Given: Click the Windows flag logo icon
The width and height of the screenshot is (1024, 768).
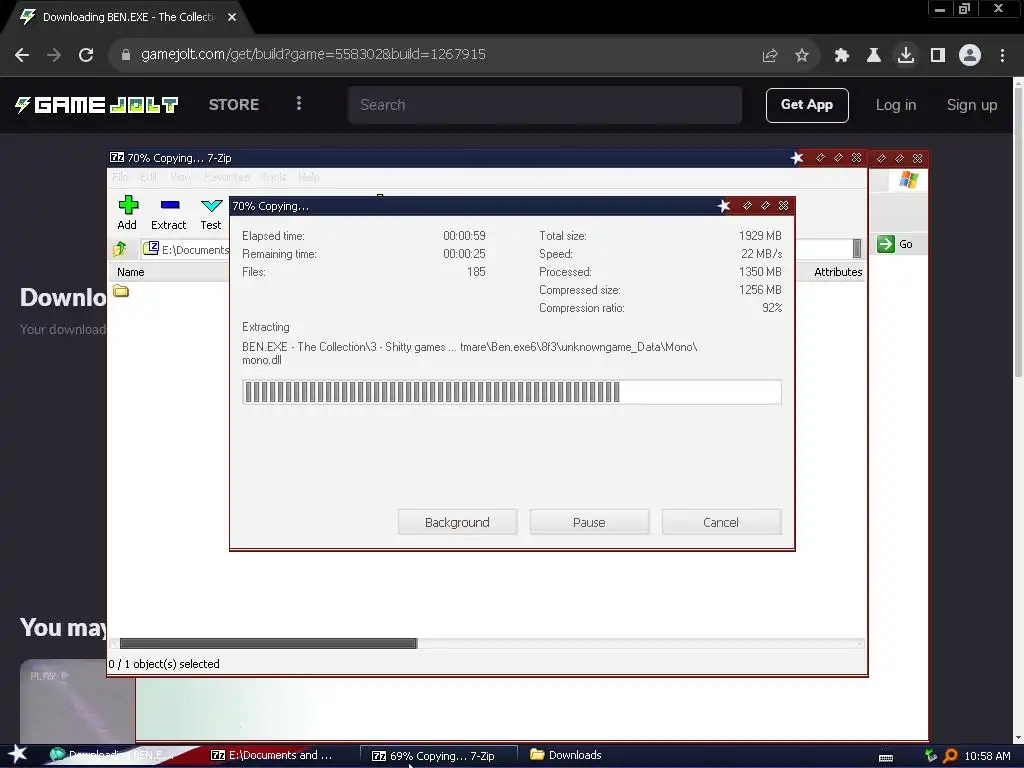Looking at the screenshot, I should [908, 179].
